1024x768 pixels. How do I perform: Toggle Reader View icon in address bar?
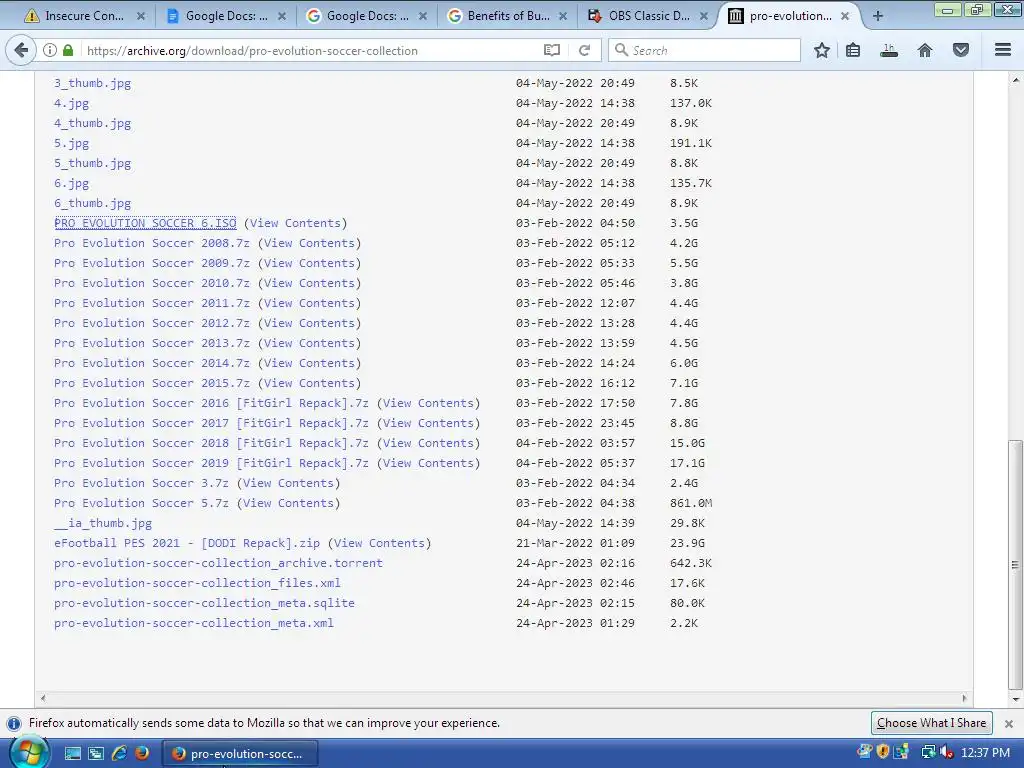pos(552,50)
